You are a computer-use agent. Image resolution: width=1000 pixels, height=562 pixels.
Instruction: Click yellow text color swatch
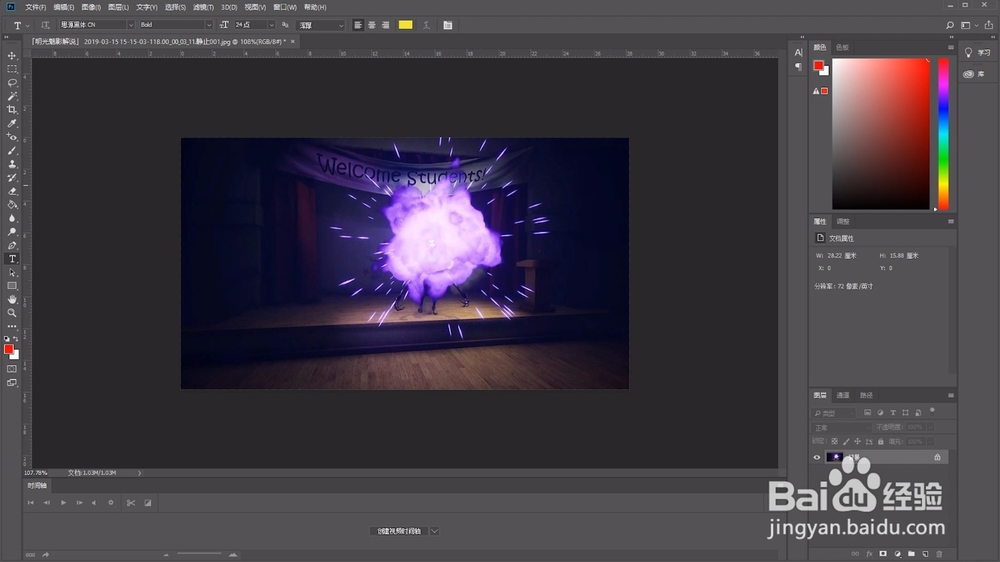[x=406, y=25]
